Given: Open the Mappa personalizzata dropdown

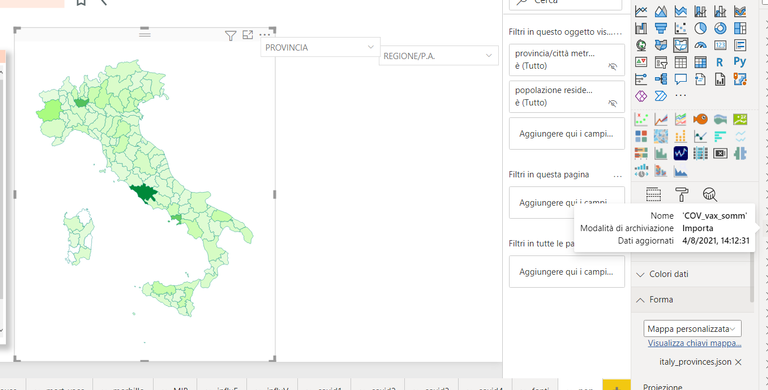Looking at the screenshot, I should 692,329.
